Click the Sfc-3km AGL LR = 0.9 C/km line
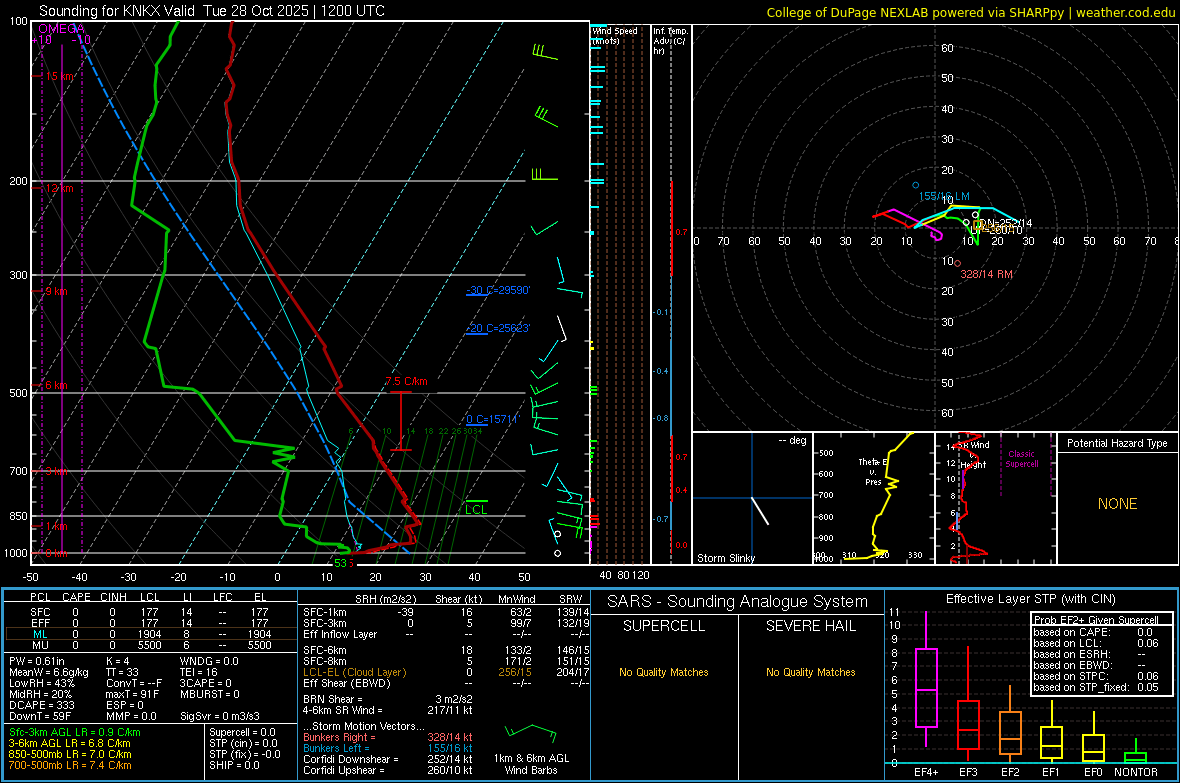This screenshot has height=783, width=1180. [x=75, y=733]
